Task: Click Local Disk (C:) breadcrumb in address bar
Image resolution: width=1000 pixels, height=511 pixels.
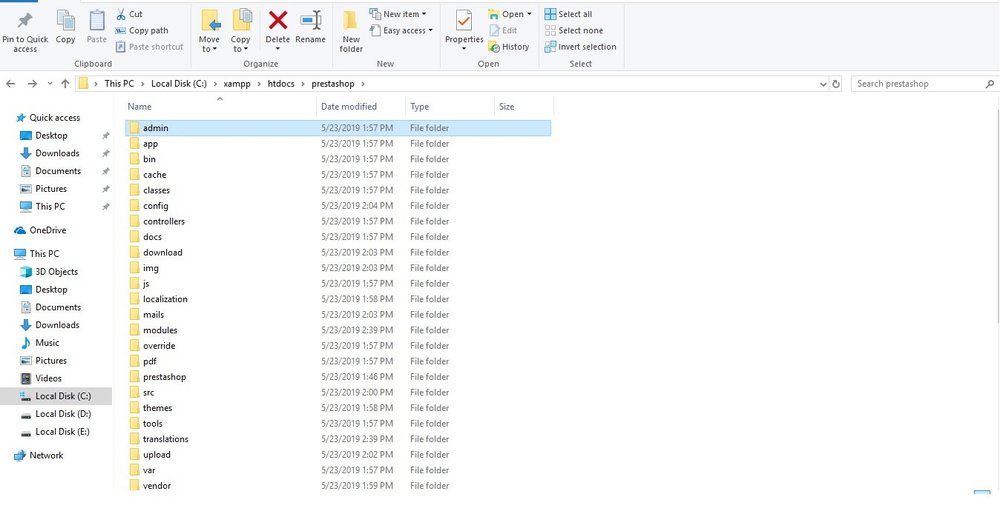Action: 179,84
